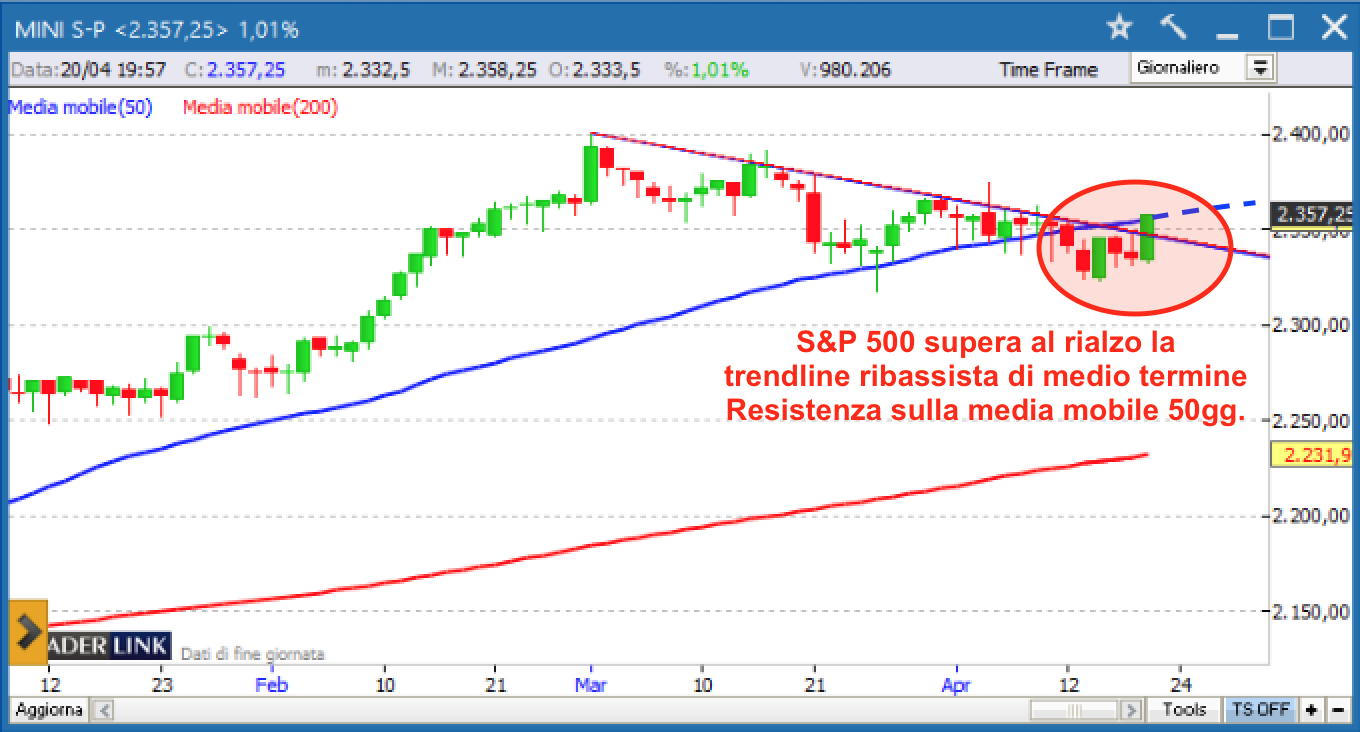Click the orange arrow expander at bottom left
Screen dimensions: 1360x732
pyautogui.click(x=27, y=632)
